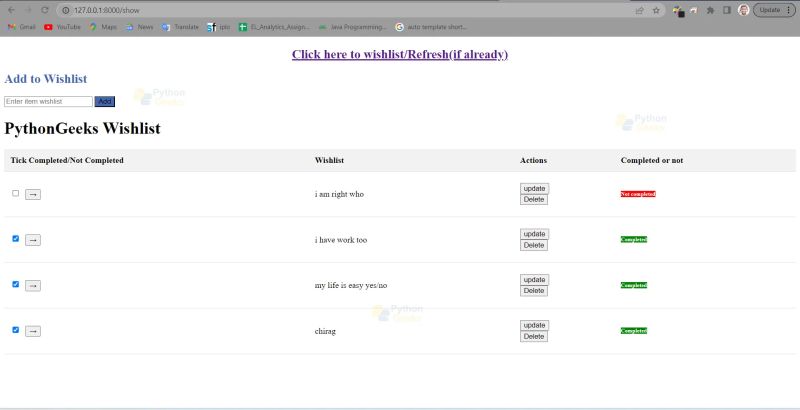Click the Completed badge for 'chirag'

pyautogui.click(x=634, y=331)
